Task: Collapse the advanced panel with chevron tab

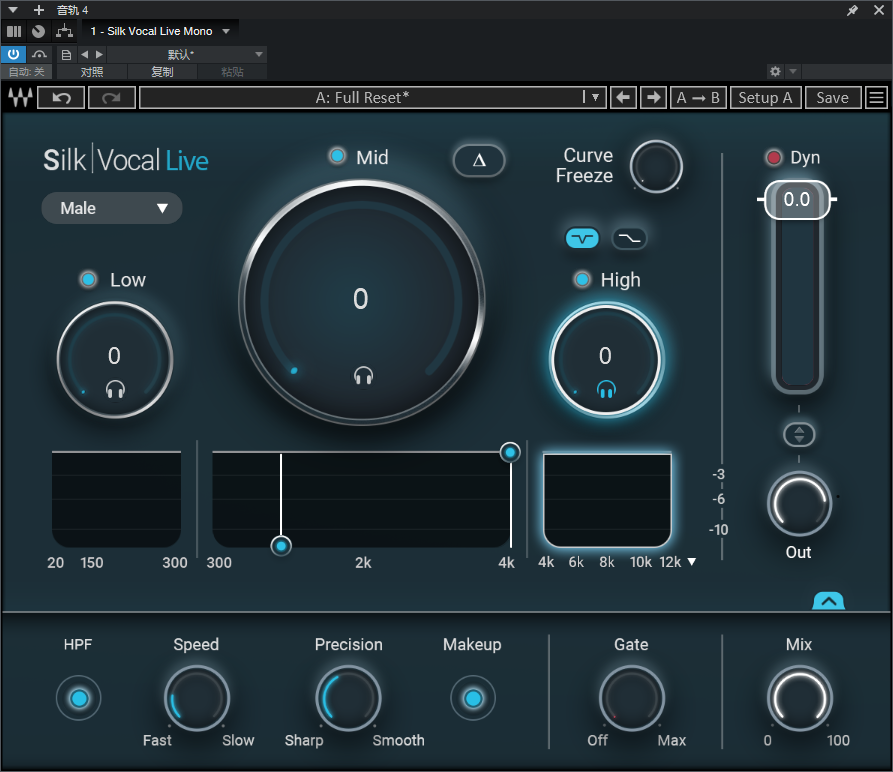Action: [829, 601]
